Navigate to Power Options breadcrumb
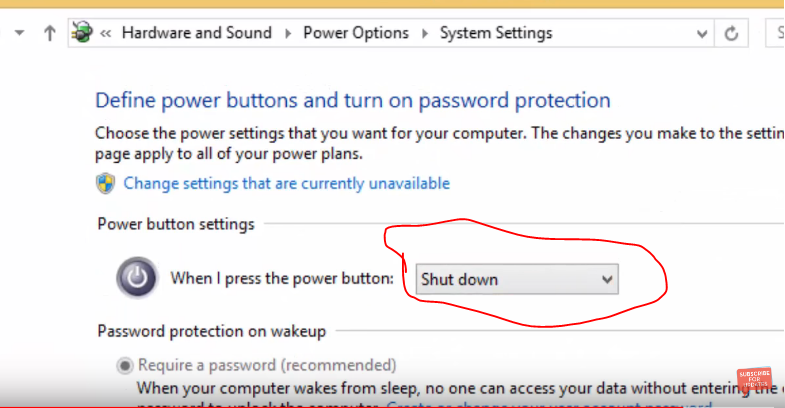 (356, 33)
